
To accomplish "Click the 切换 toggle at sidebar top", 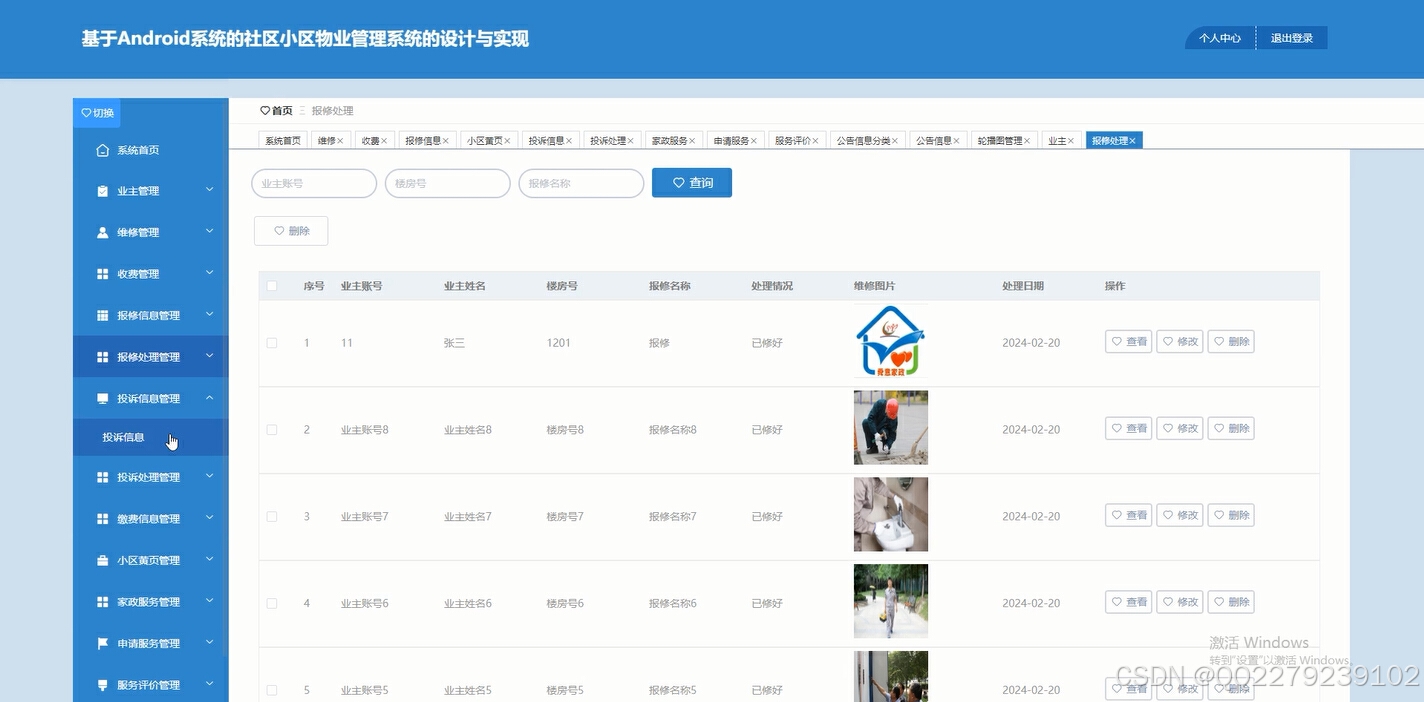I will tap(96, 112).
